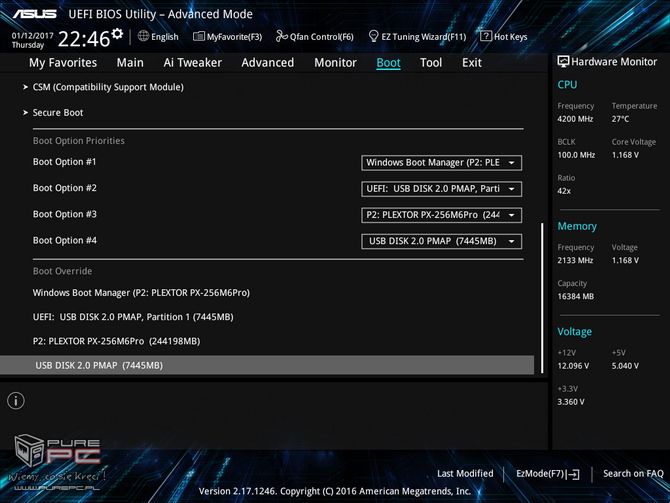The image size is (670, 503).
Task: Click +12V reading 12.096 V
Action: 573,366
